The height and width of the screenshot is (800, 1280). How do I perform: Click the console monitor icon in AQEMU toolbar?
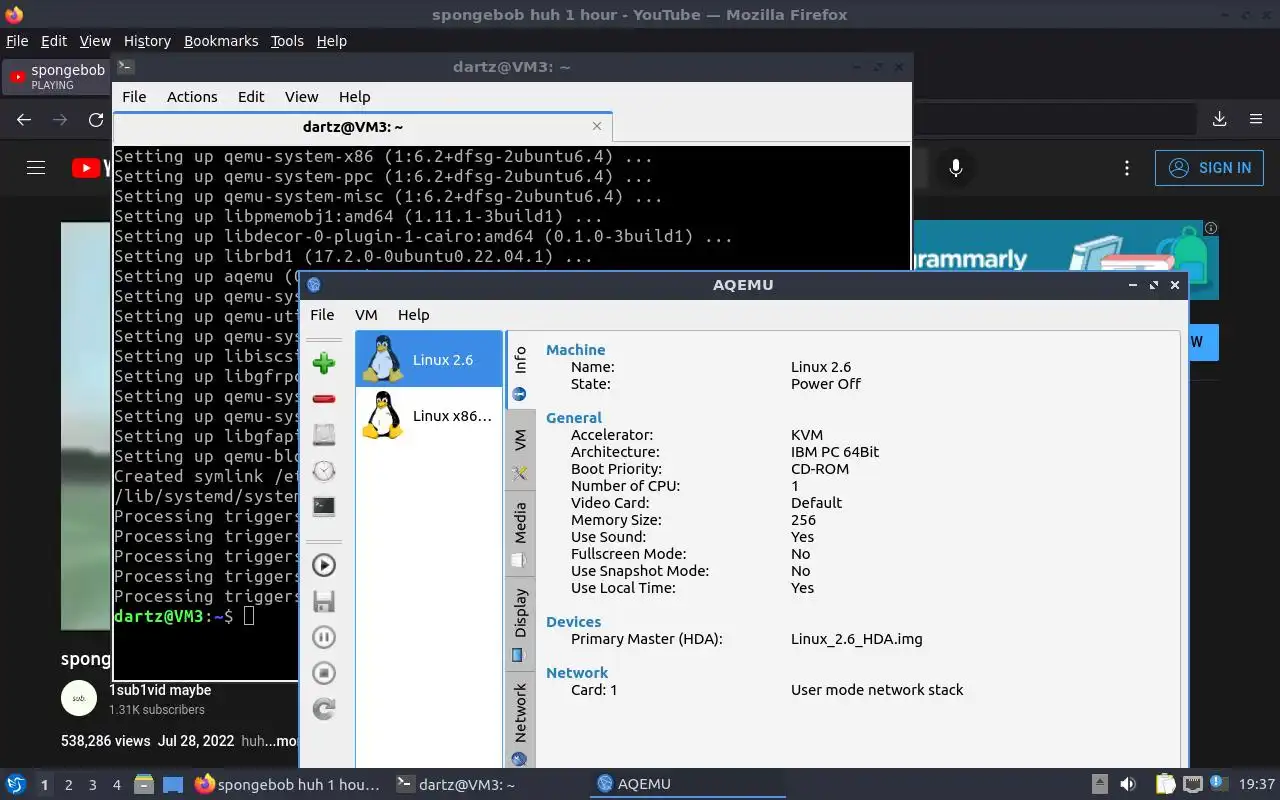click(324, 506)
